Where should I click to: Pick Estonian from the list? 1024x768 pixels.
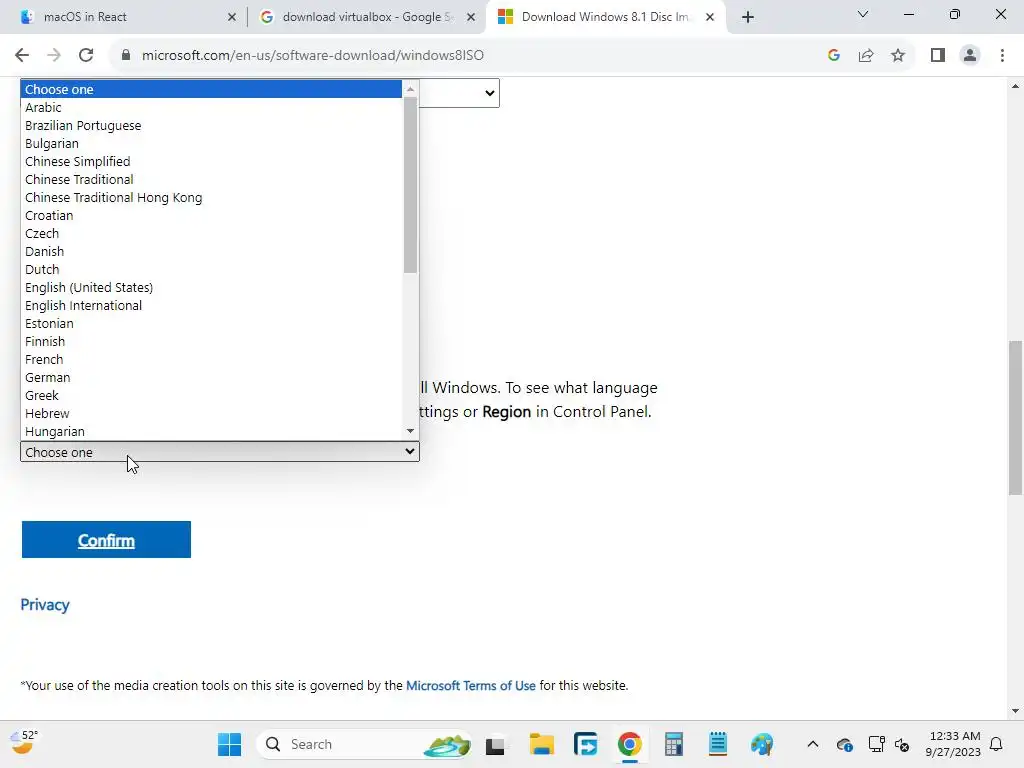coord(211,323)
